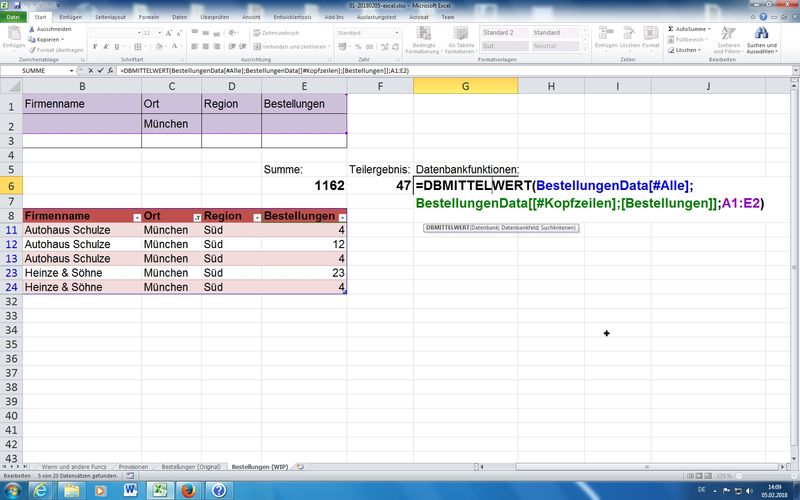Confirm formula with the checkmark icon
This screenshot has height=500, width=800.
(x=99, y=71)
